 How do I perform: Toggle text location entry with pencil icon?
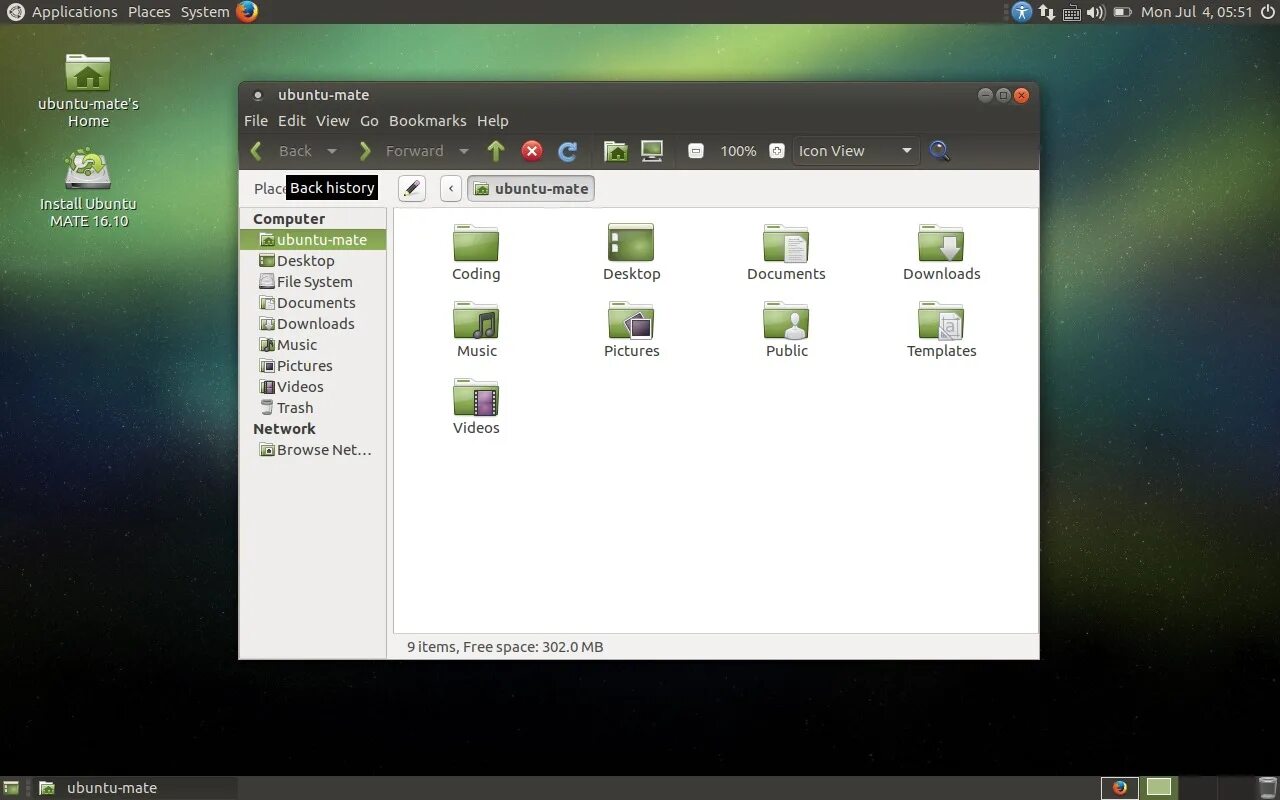pos(412,188)
